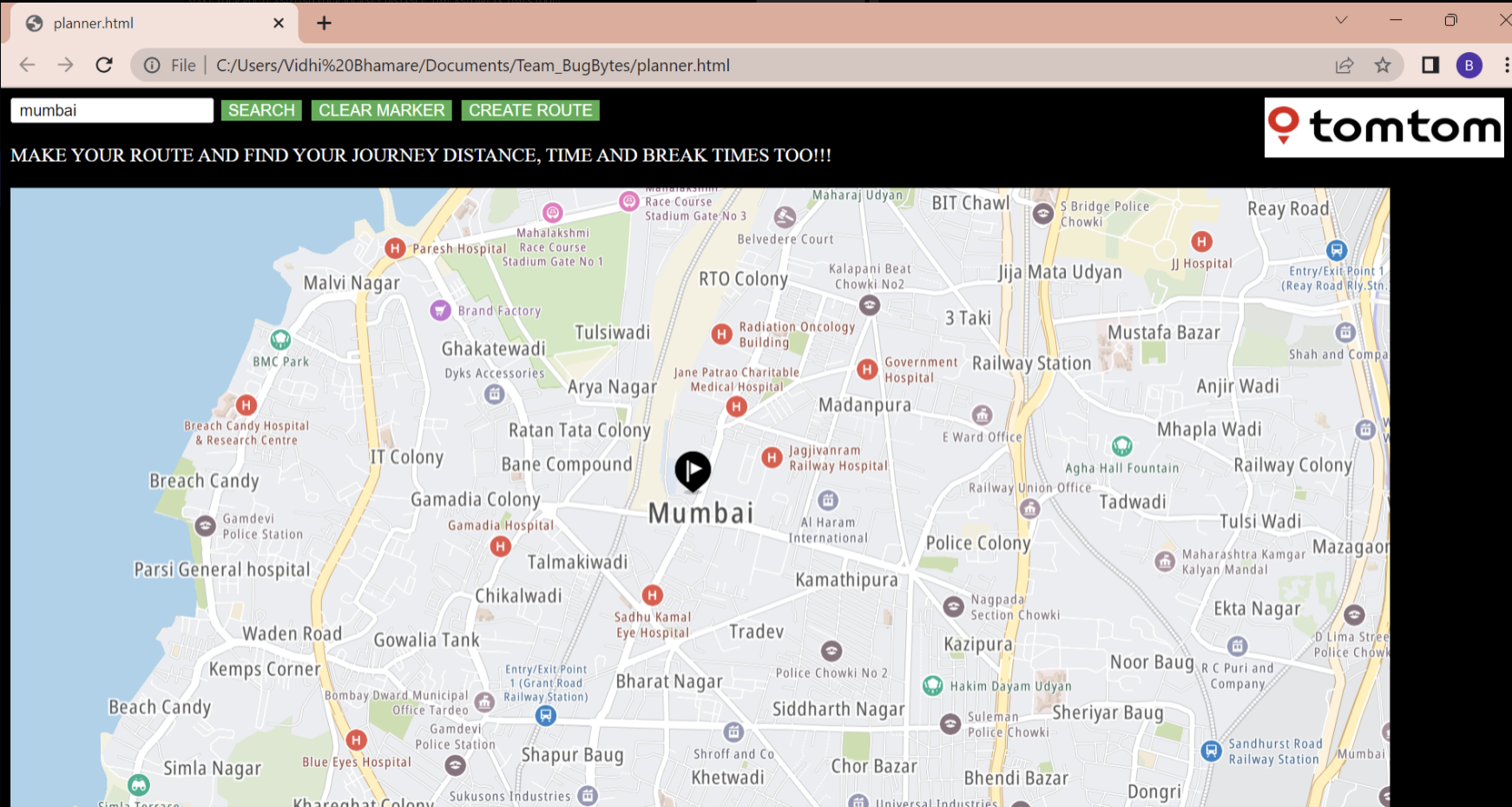
Task: Click the CREATE ROUTE button
Action: point(530,110)
